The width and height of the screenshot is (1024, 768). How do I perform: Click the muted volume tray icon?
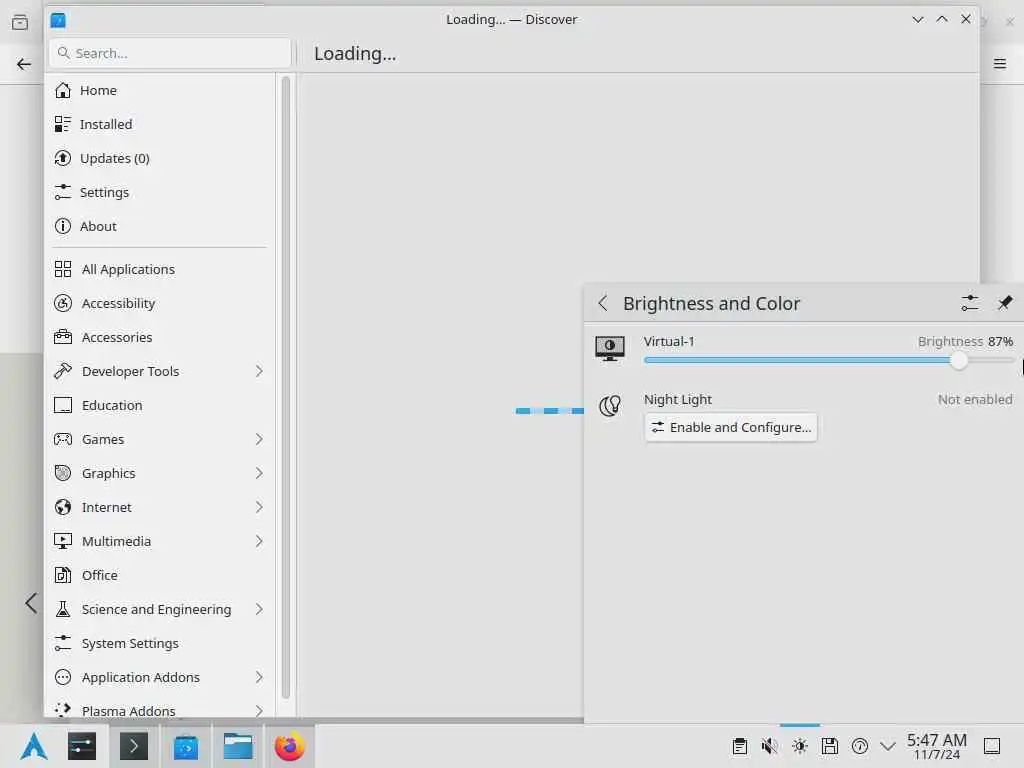click(769, 746)
